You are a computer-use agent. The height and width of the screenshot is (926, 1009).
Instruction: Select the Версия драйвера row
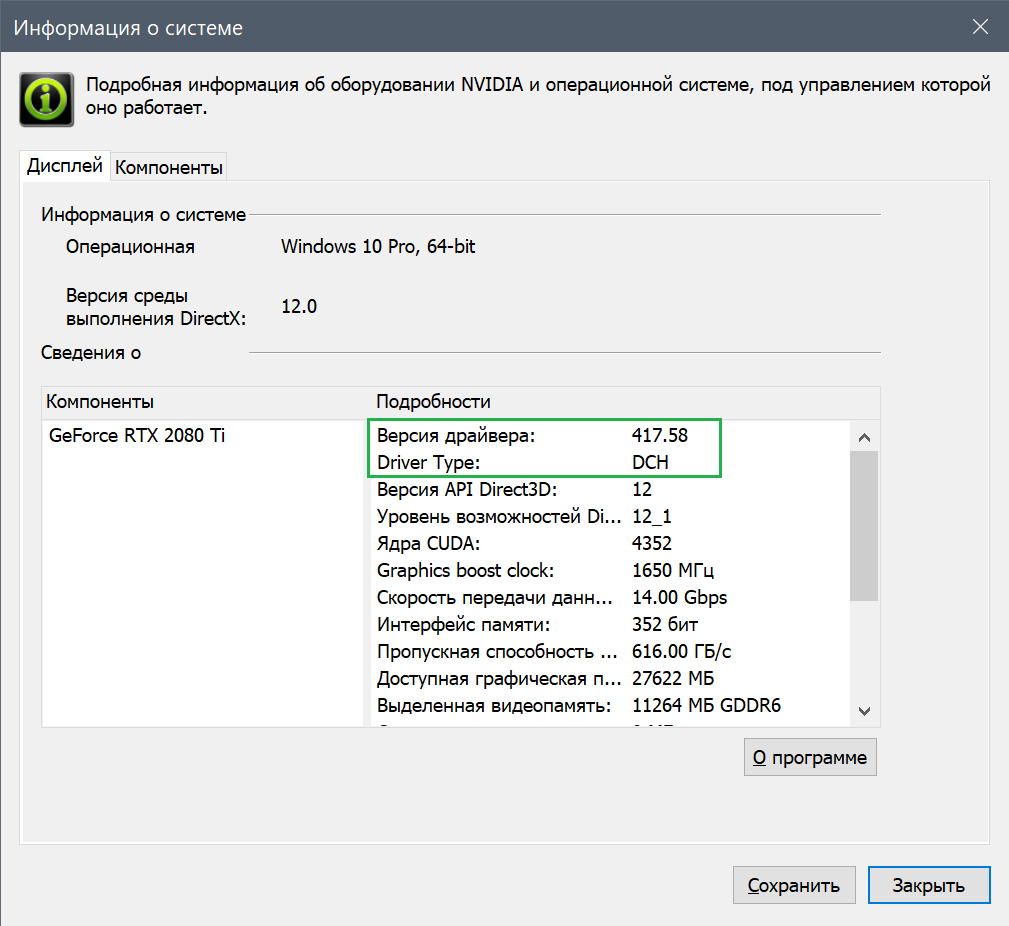tap(532, 436)
